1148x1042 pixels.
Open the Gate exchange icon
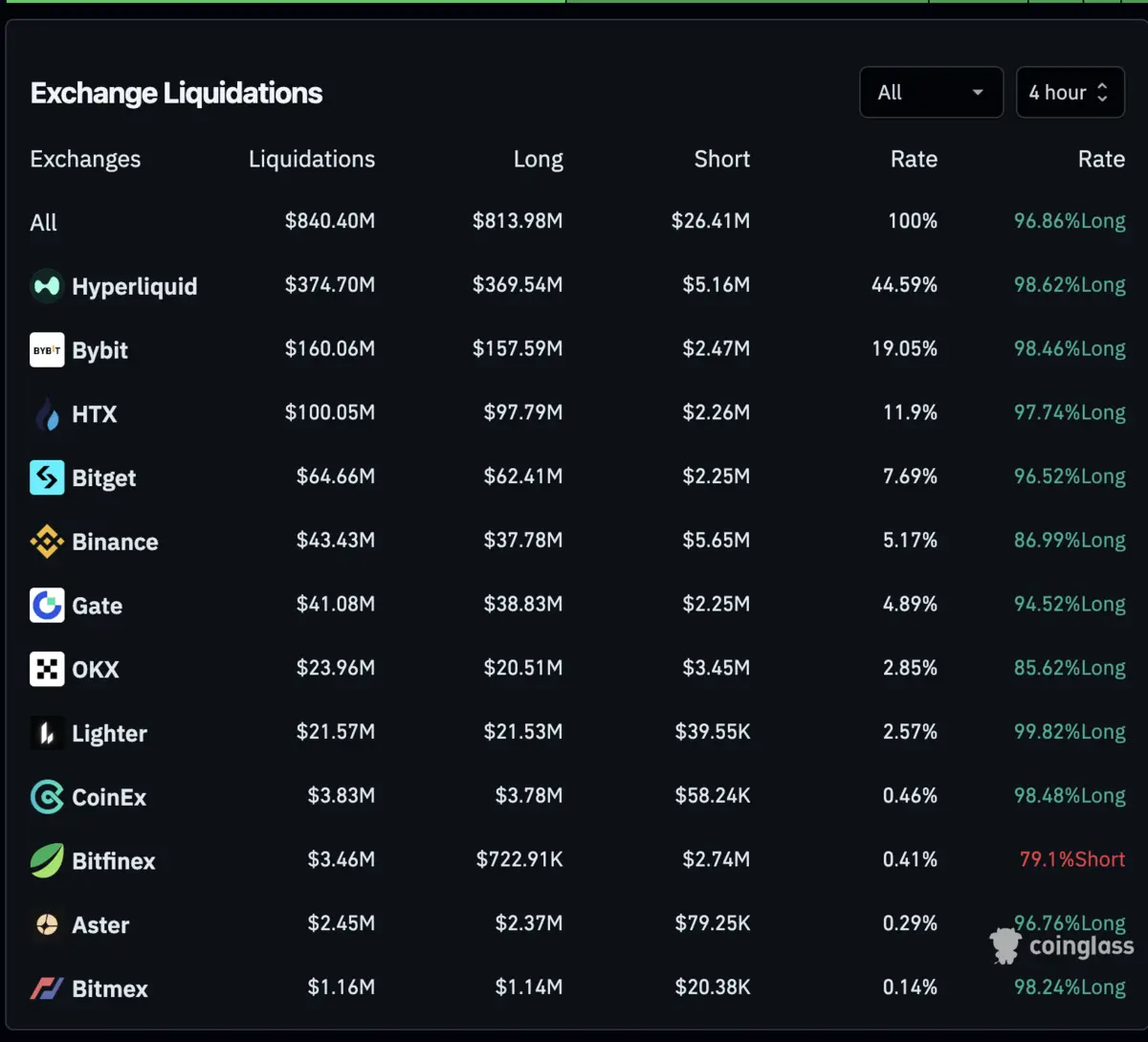[47, 606]
